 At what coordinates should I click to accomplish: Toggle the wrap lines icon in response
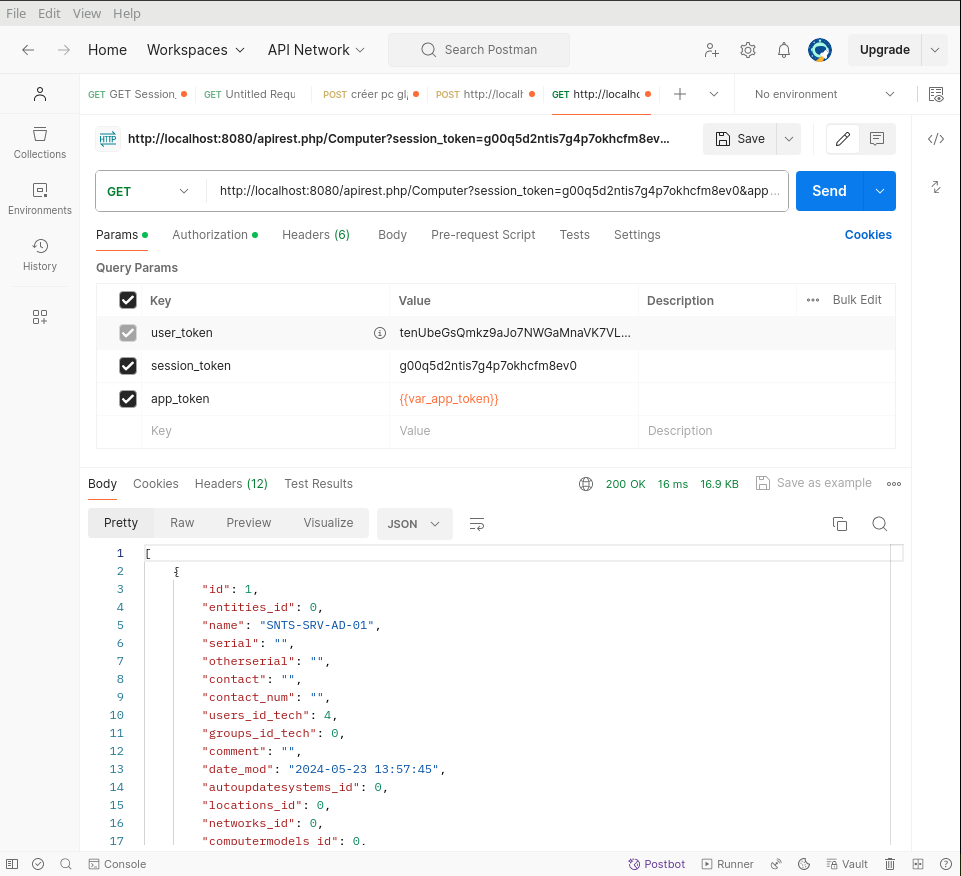477,524
